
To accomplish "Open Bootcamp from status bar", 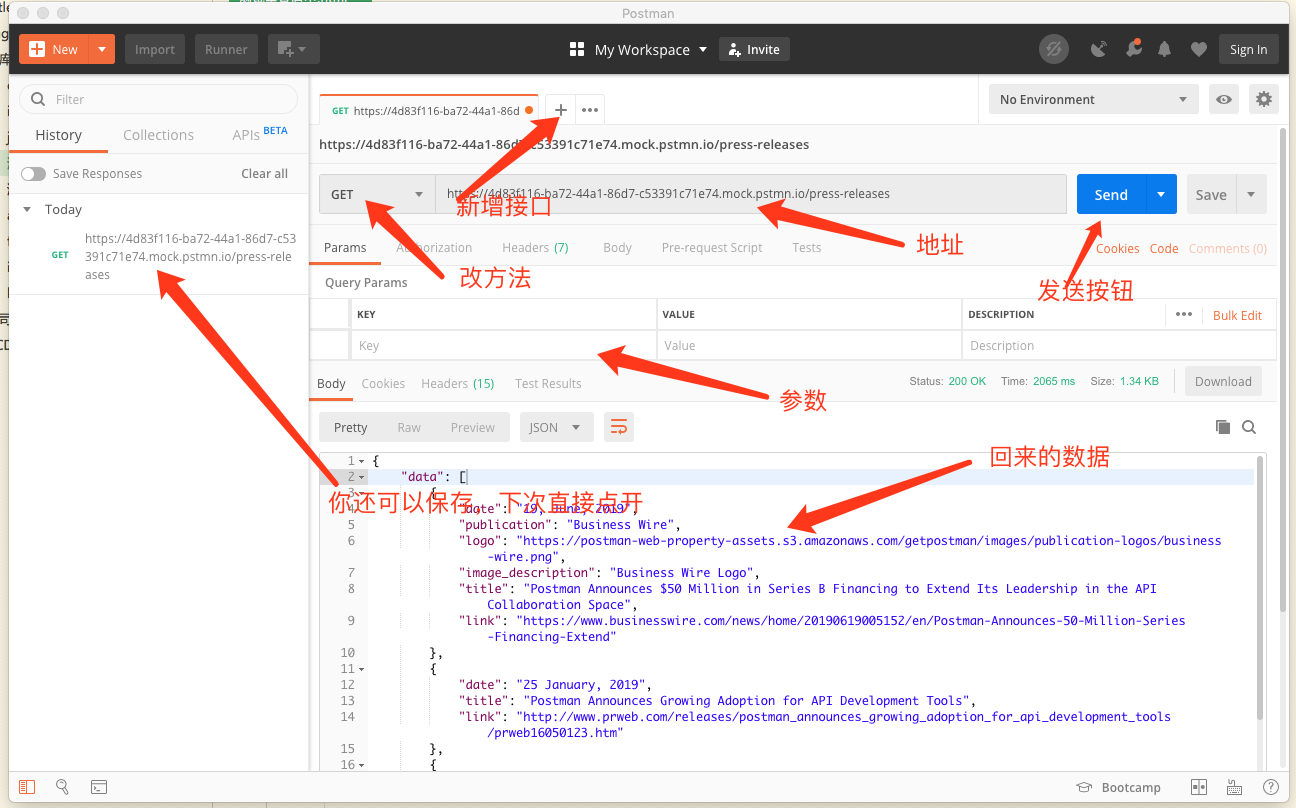I will 1120,787.
